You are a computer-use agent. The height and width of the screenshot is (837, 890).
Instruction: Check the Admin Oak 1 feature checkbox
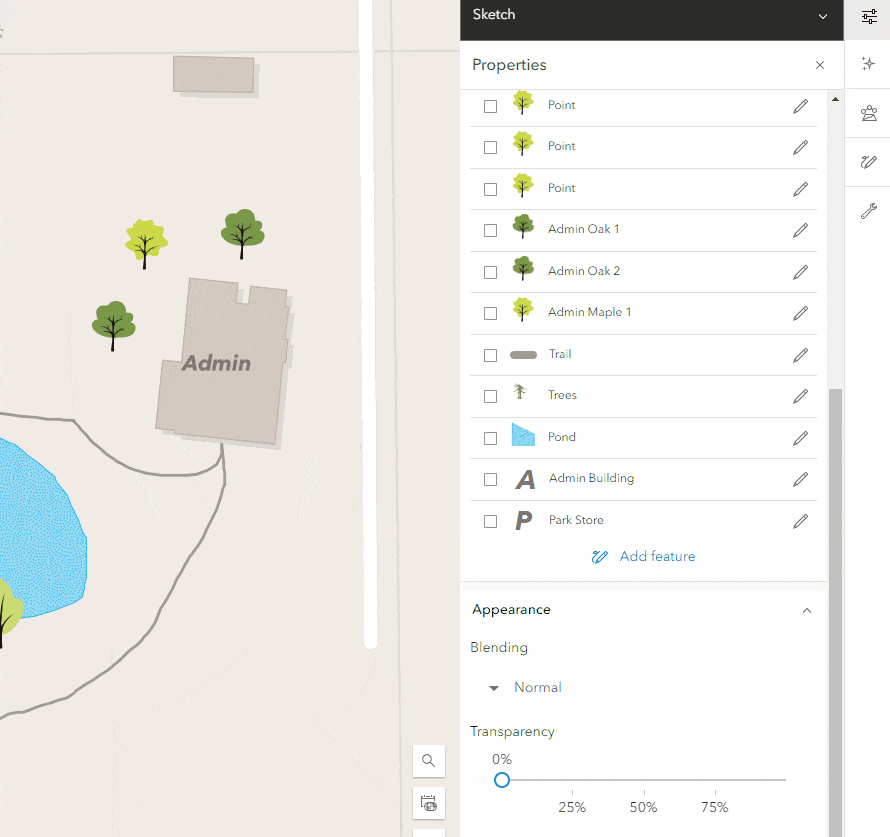490,230
